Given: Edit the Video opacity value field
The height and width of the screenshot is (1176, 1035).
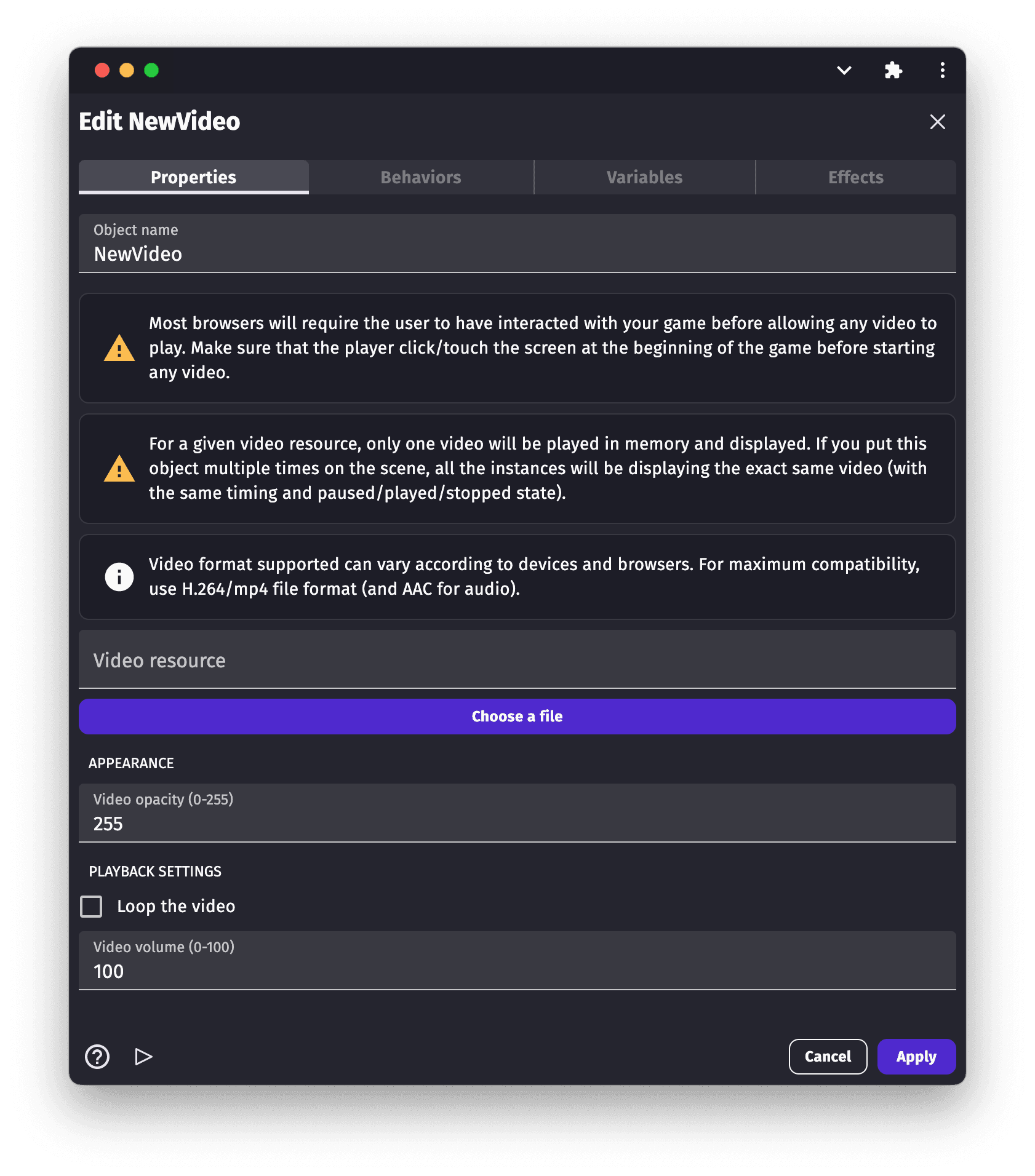Looking at the screenshot, I should [517, 824].
